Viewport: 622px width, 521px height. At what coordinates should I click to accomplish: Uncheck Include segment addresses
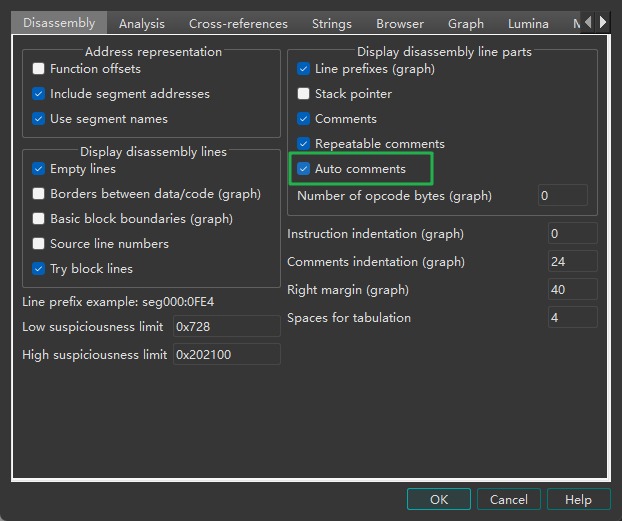coord(39,94)
